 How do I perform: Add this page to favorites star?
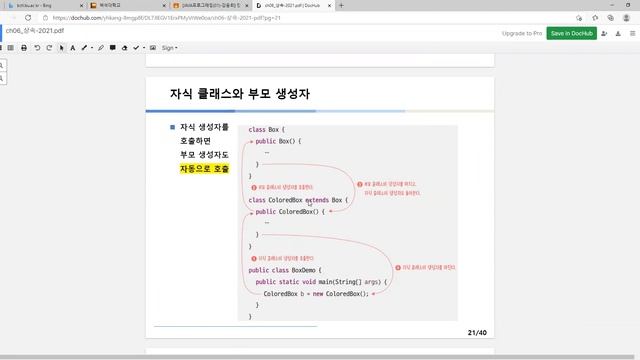coord(579,18)
